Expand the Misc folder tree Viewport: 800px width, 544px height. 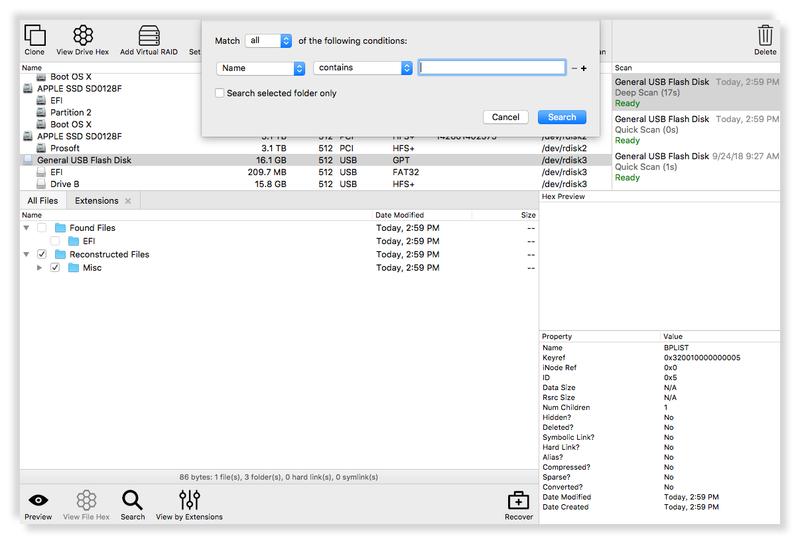(x=39, y=268)
